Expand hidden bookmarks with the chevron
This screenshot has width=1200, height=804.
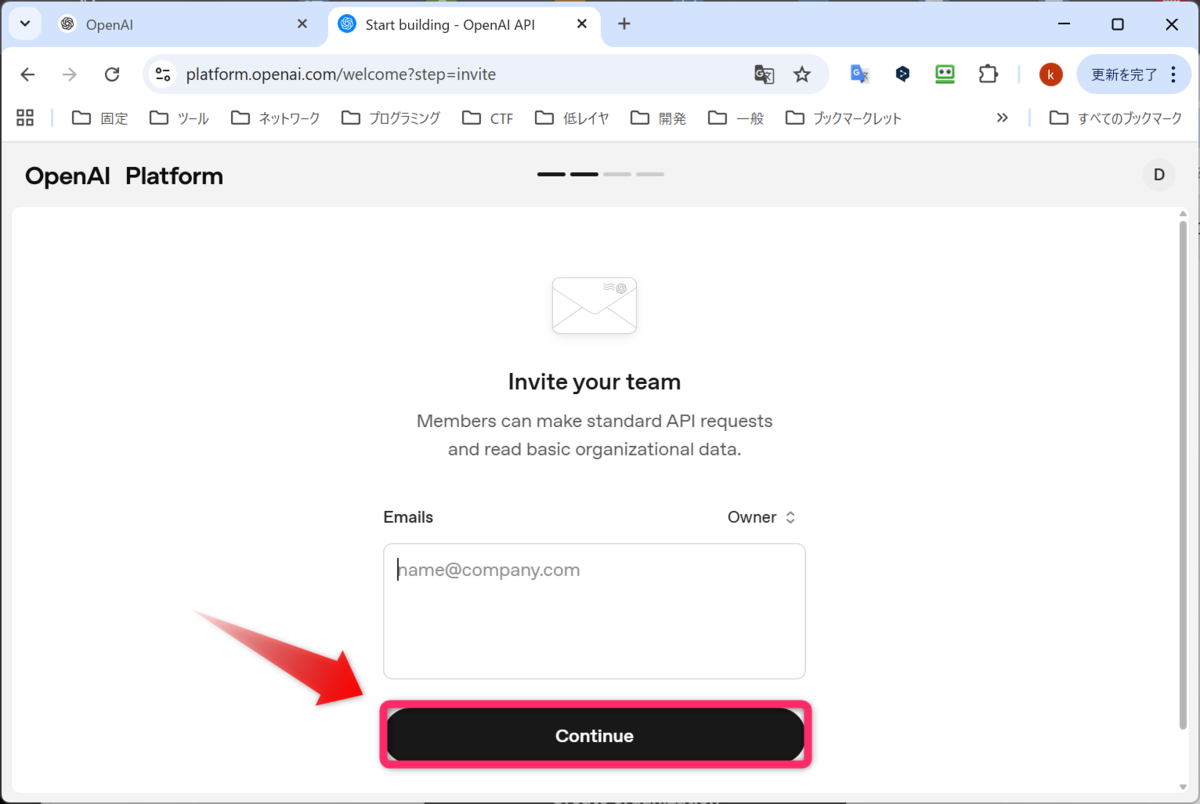[1002, 118]
